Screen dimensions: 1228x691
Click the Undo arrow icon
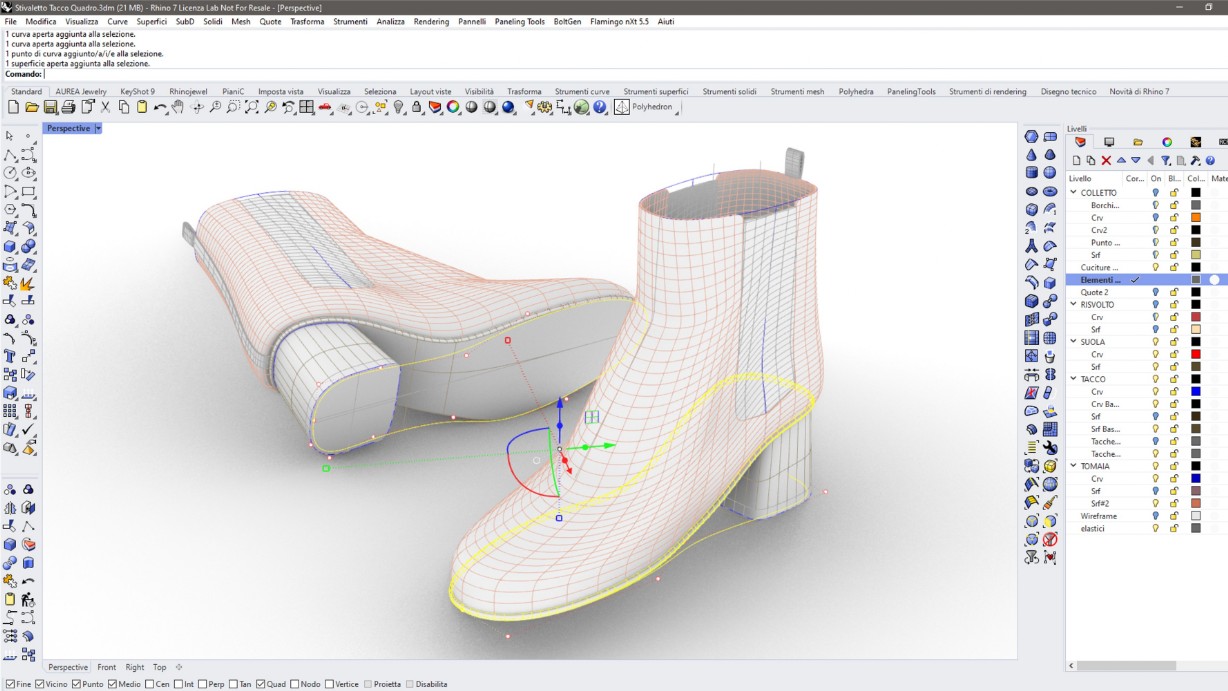coord(160,107)
